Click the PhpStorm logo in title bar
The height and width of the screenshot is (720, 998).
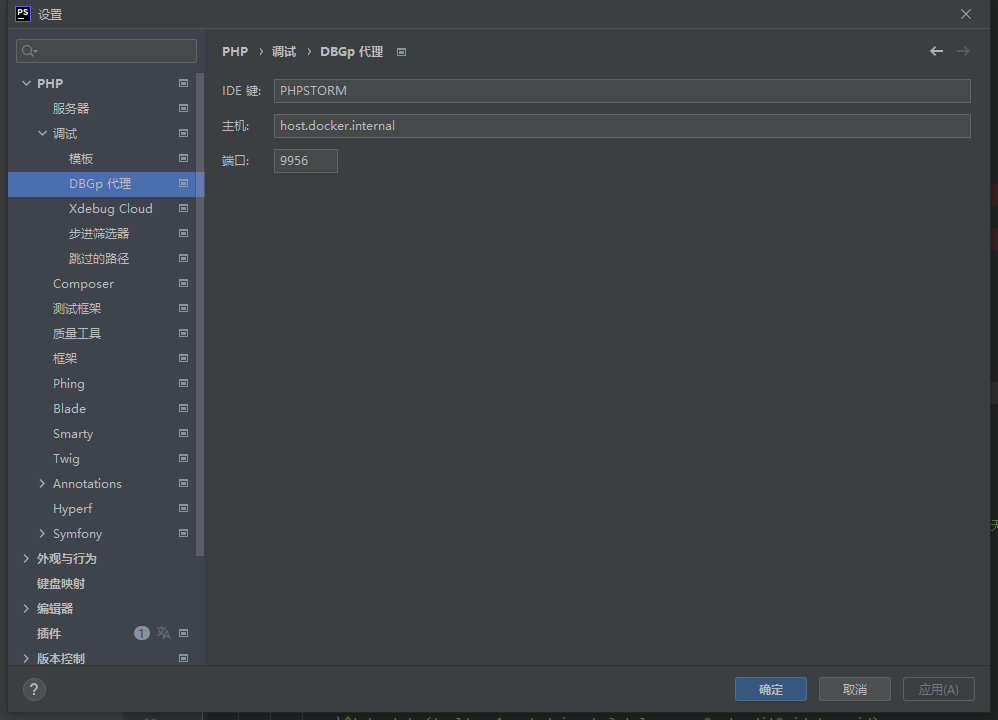23,14
